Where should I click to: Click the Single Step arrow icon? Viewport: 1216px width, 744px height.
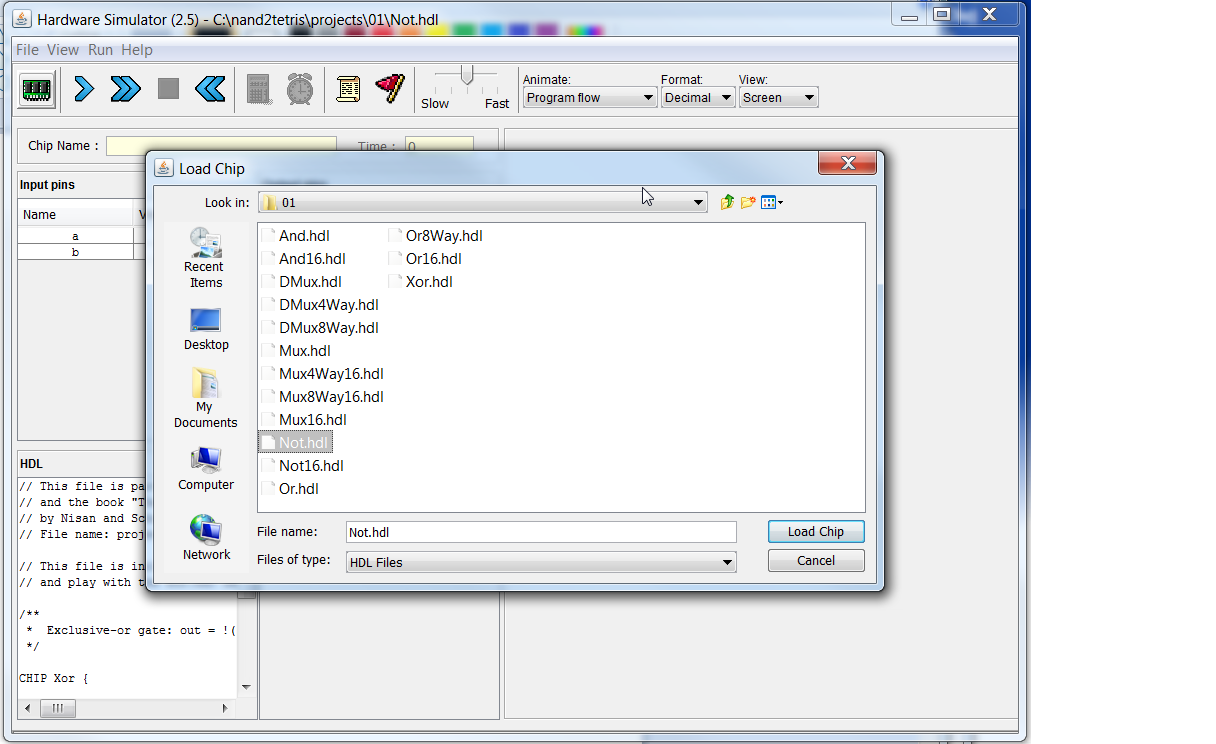85,89
